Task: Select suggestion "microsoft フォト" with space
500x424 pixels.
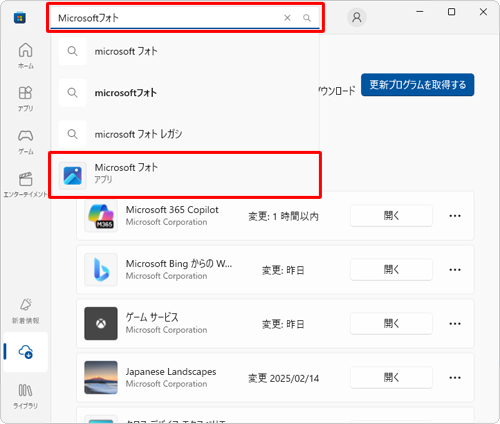Action: coord(185,51)
